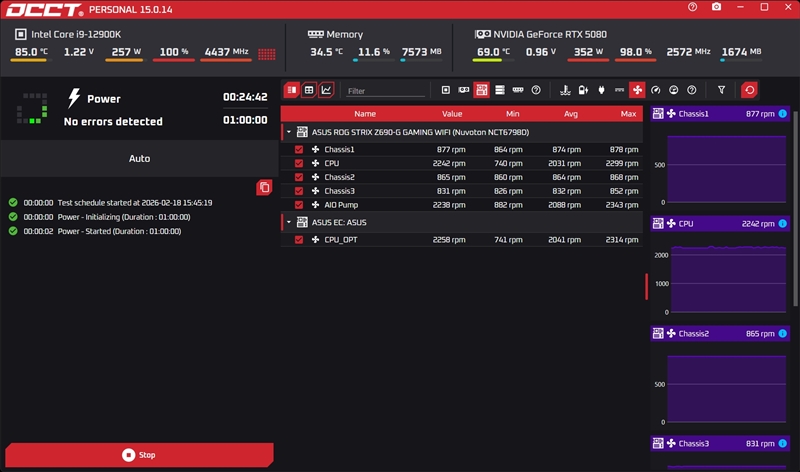Click the Memory section label

pos(344,34)
